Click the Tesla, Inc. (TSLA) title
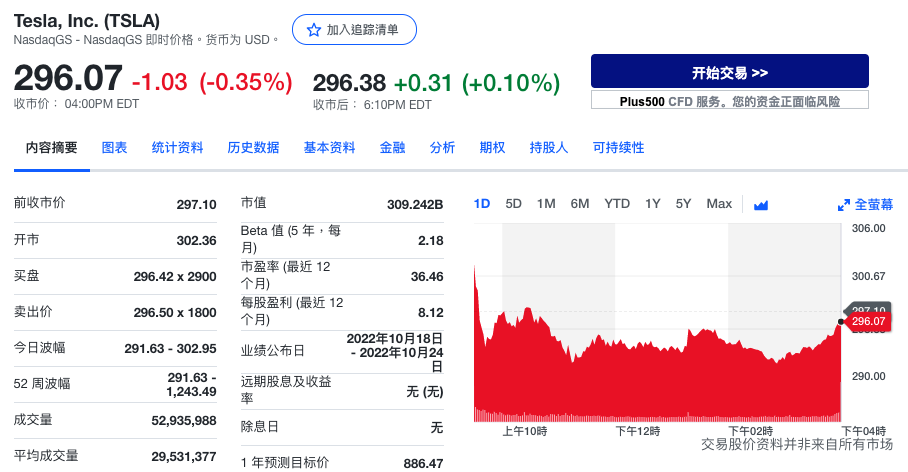The width and height of the screenshot is (908, 472). (x=87, y=21)
